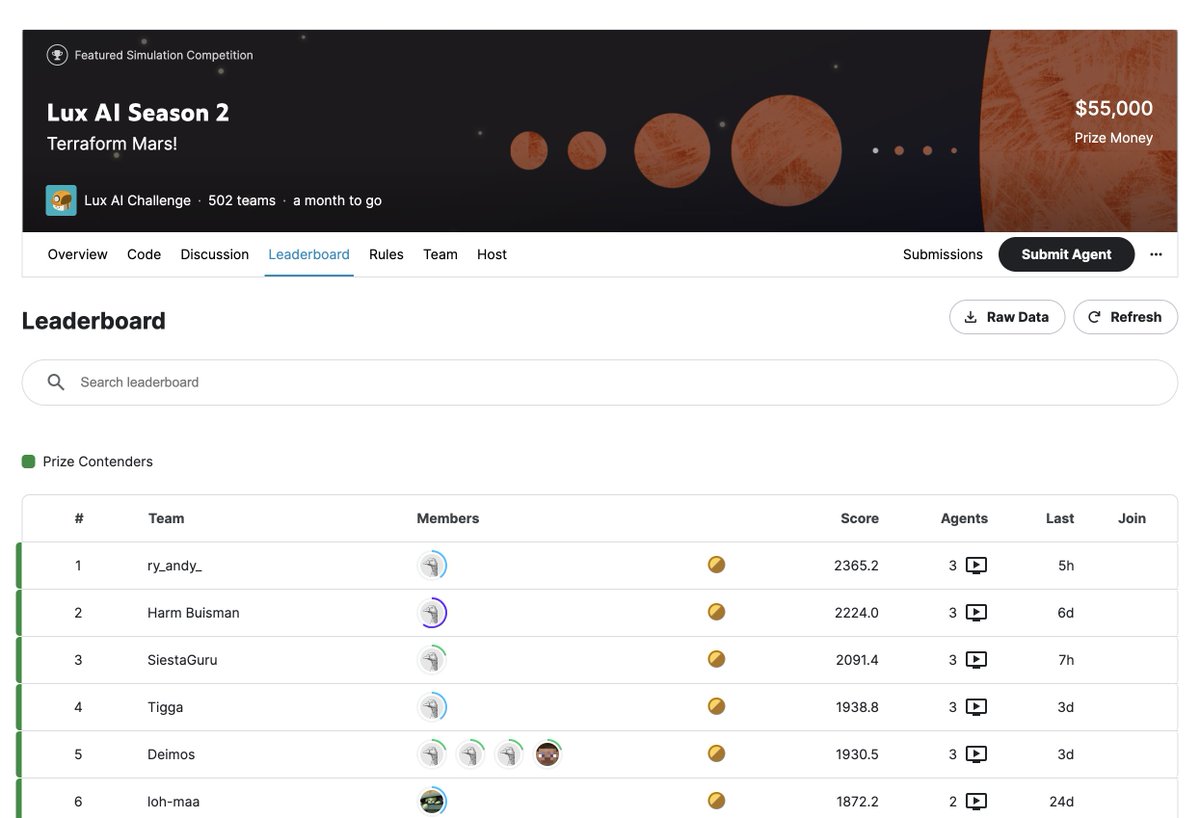The height and width of the screenshot is (818, 1200).
Task: Open the Lux AI Challenge host link
Action: pos(137,200)
